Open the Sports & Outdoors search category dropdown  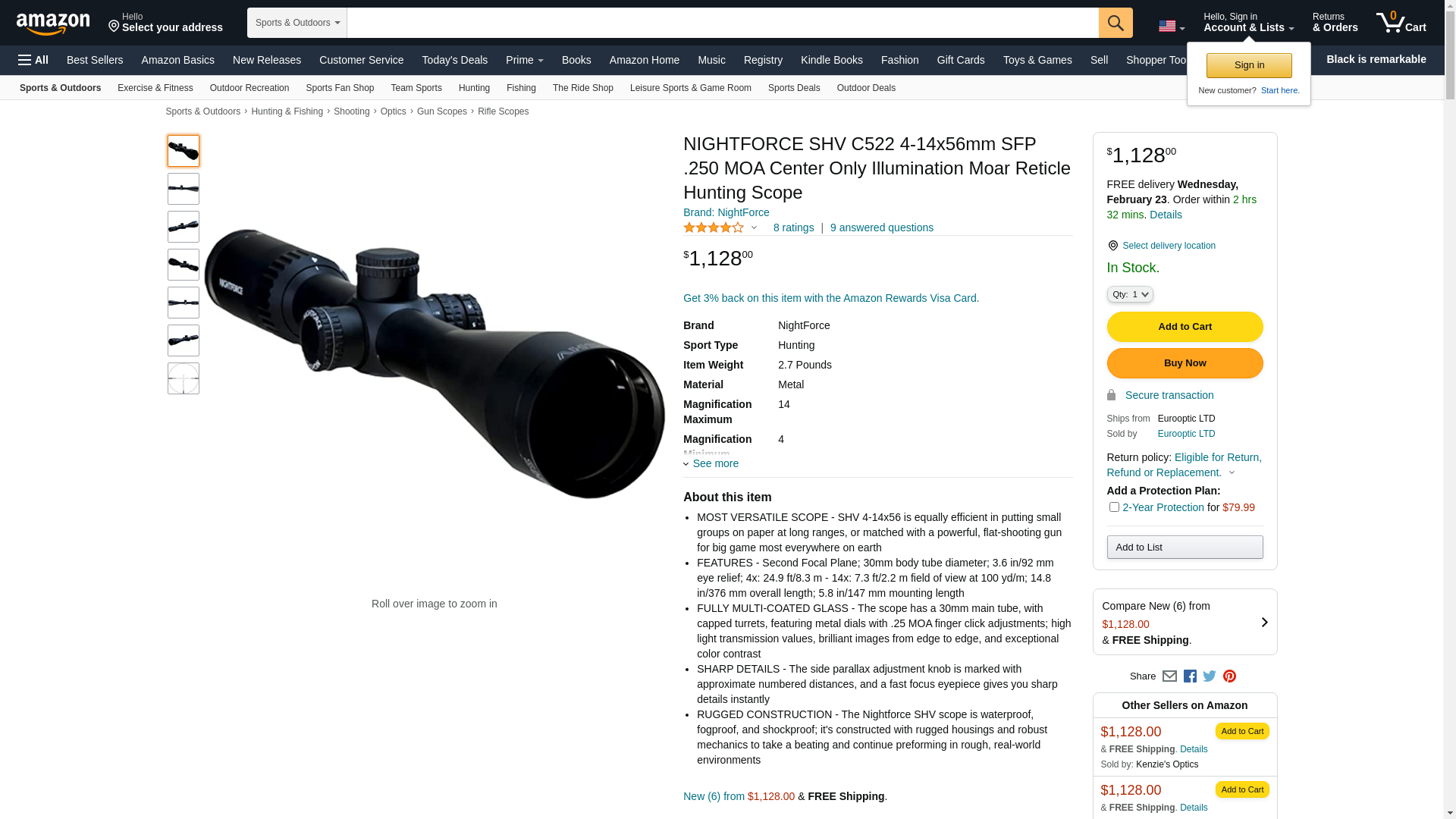pos(297,23)
